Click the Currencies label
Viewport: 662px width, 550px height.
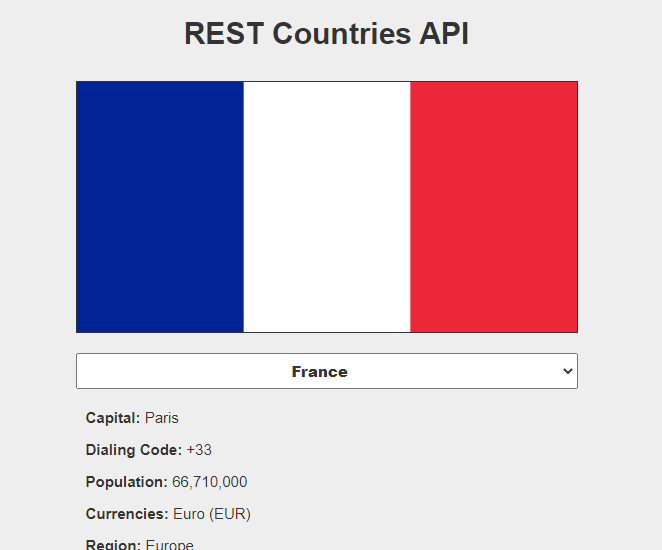[127, 514]
